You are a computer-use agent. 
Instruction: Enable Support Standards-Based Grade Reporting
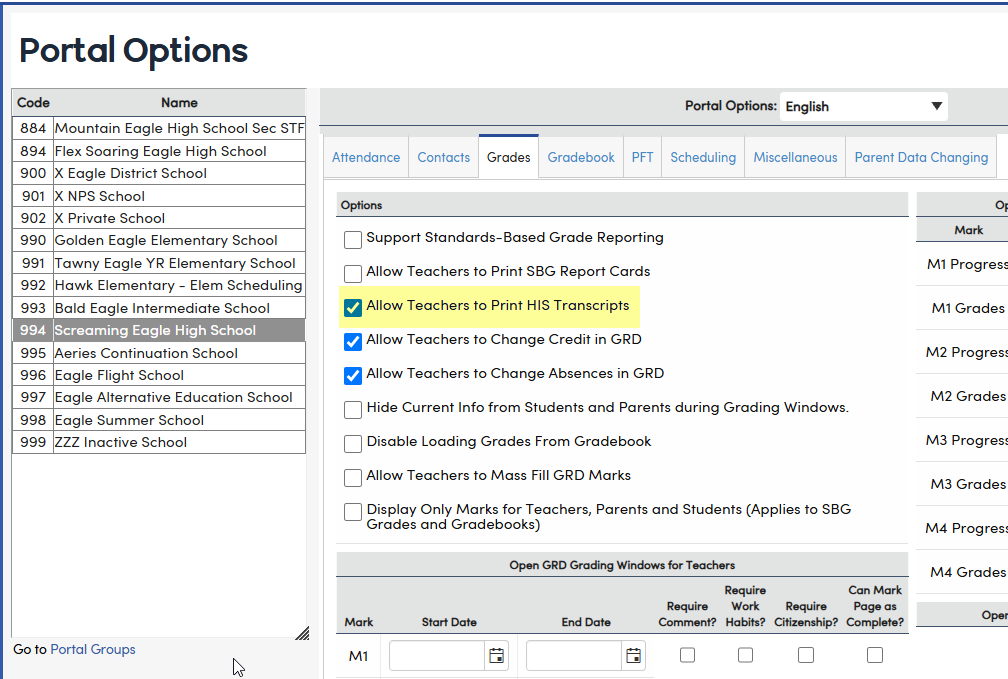click(x=353, y=239)
